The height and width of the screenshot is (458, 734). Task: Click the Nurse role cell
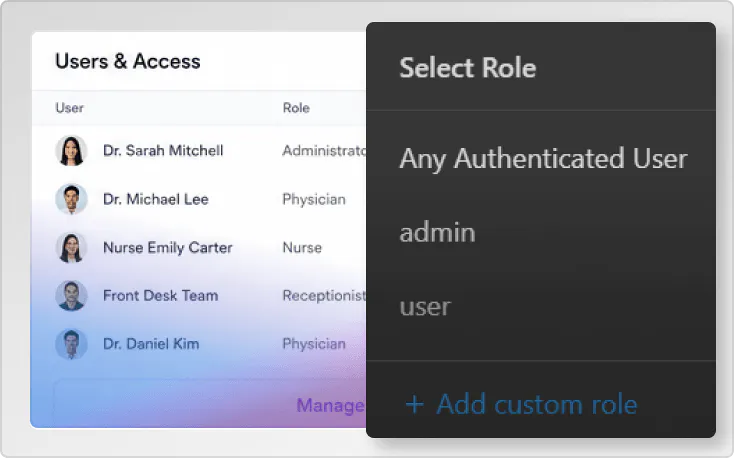coord(302,247)
